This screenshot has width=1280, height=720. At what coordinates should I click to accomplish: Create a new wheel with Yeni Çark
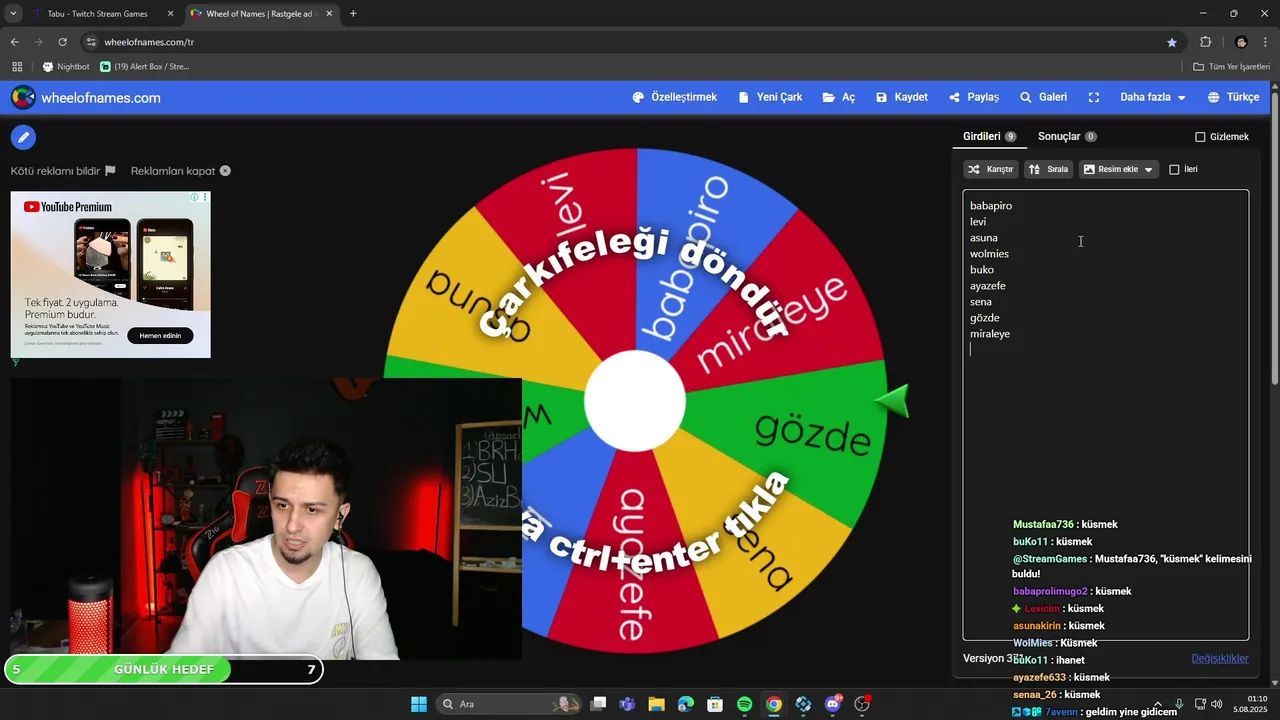tap(771, 97)
